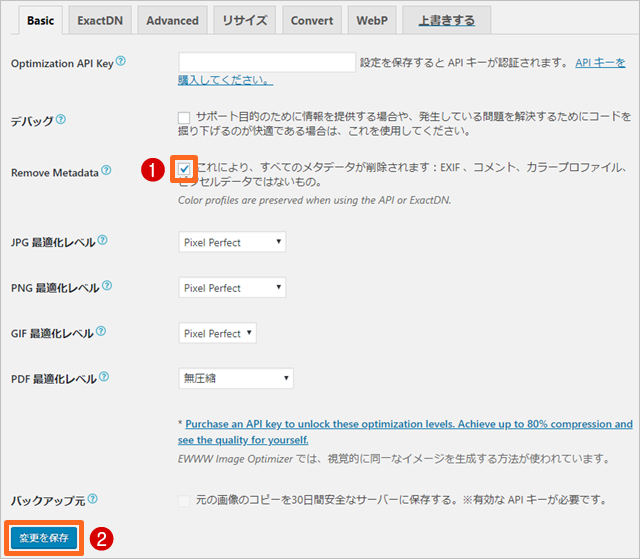Click help icon beside PDF 最適化レベル
The height and width of the screenshot is (559, 640).
coord(103,378)
